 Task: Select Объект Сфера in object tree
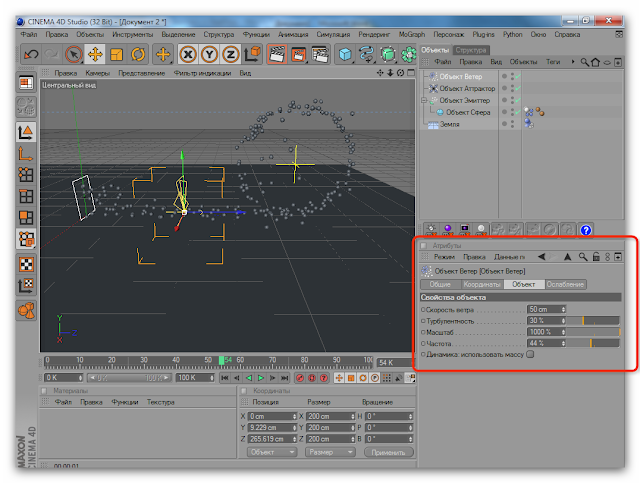pyautogui.click(x=468, y=112)
